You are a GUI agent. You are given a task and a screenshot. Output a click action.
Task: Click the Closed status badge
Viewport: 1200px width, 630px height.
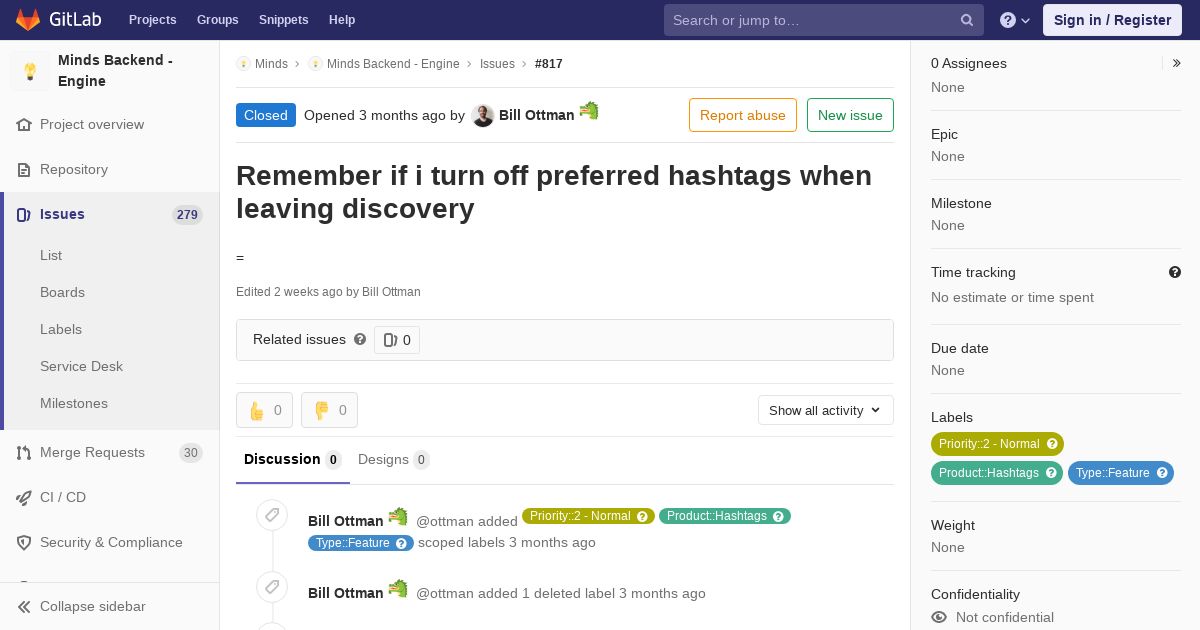(x=266, y=115)
